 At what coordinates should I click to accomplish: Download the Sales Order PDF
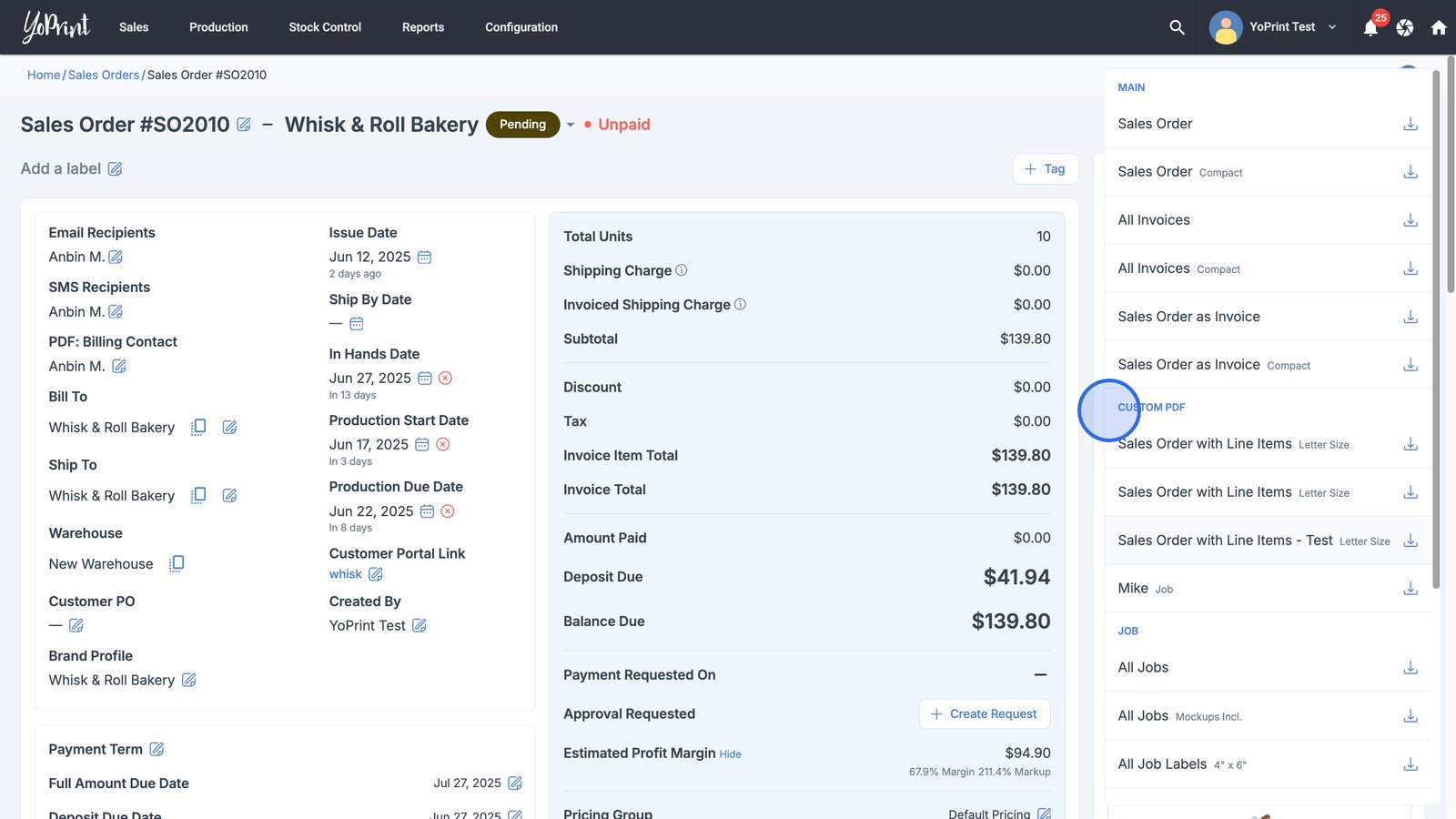pos(1410,124)
